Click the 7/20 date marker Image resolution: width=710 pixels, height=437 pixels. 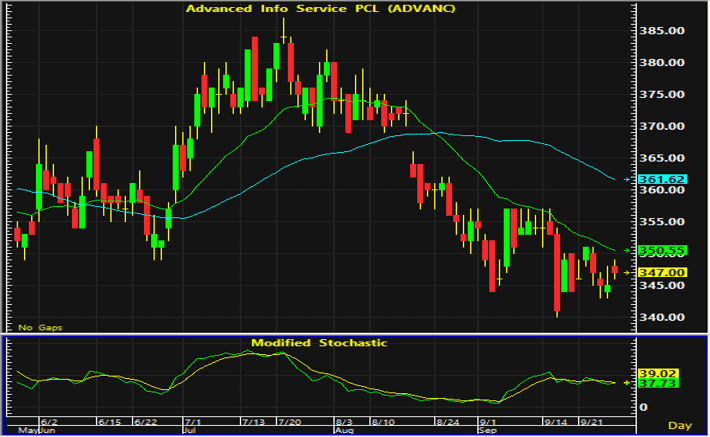[x=290, y=422]
